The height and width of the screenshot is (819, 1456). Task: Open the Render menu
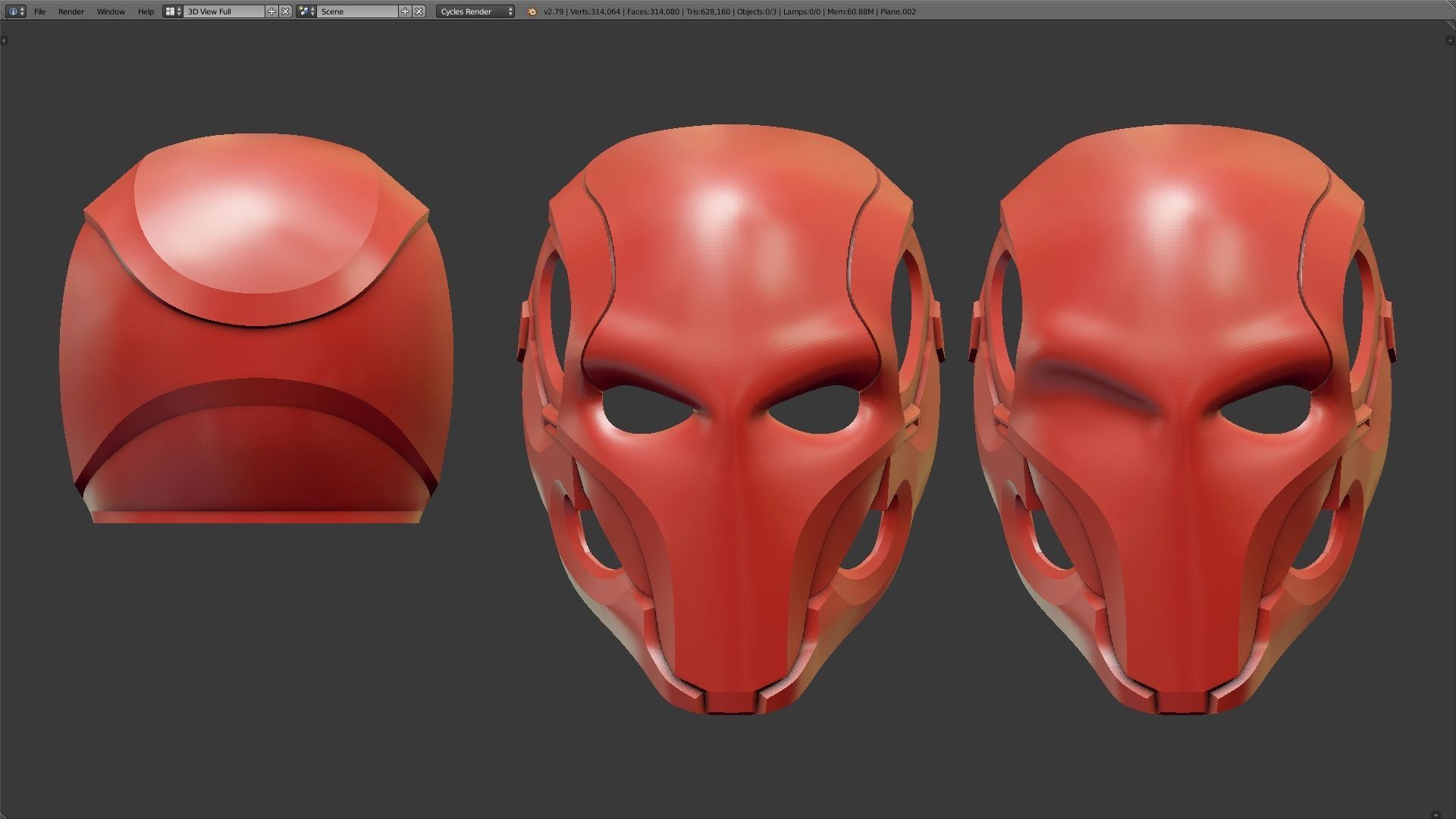click(71, 11)
